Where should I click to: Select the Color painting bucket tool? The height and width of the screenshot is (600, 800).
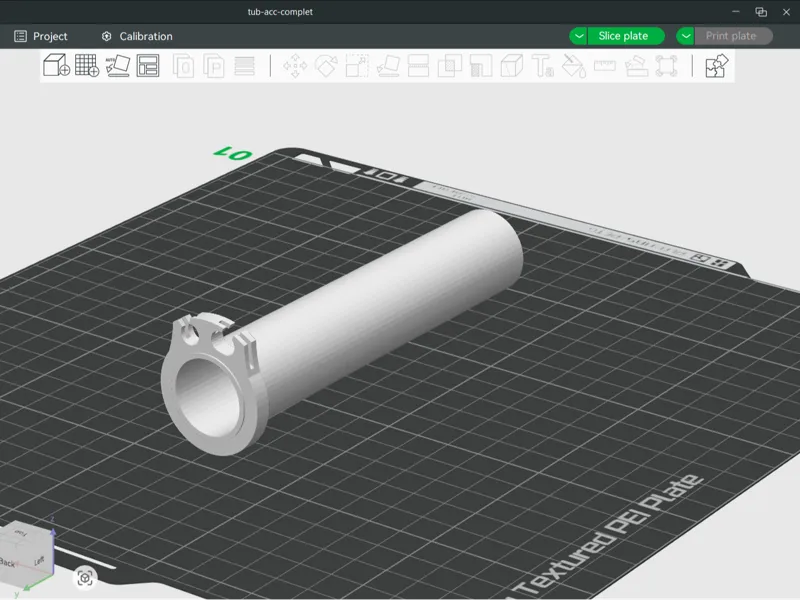tap(574, 66)
